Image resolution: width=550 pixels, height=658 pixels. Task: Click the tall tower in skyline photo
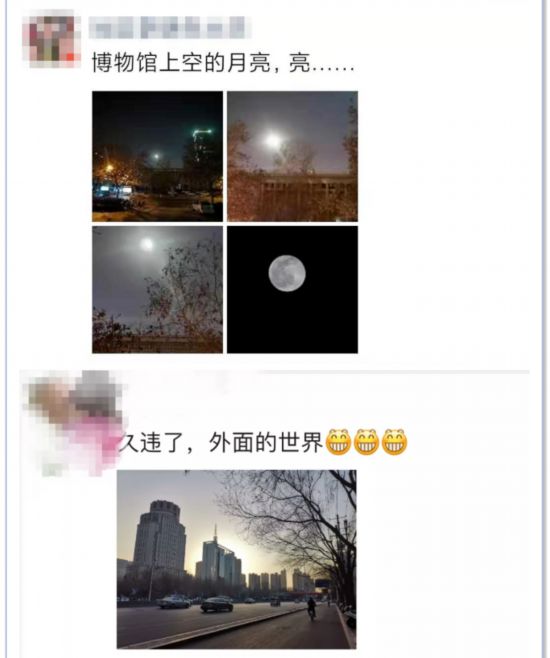pos(159,539)
